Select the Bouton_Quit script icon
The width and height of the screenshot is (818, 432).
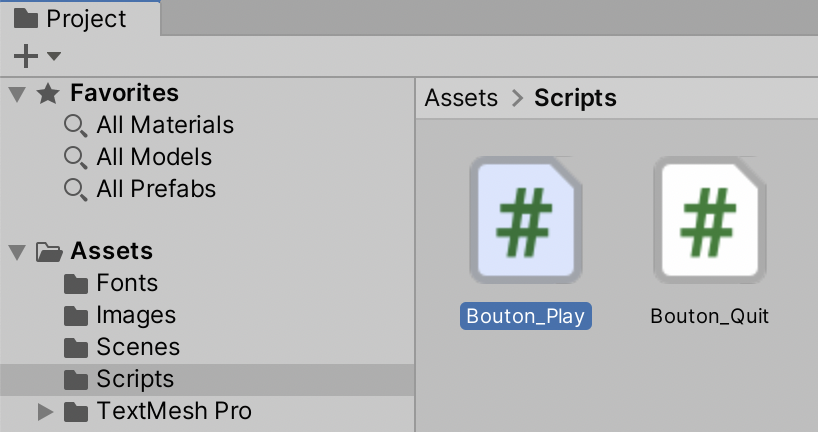tap(709, 221)
